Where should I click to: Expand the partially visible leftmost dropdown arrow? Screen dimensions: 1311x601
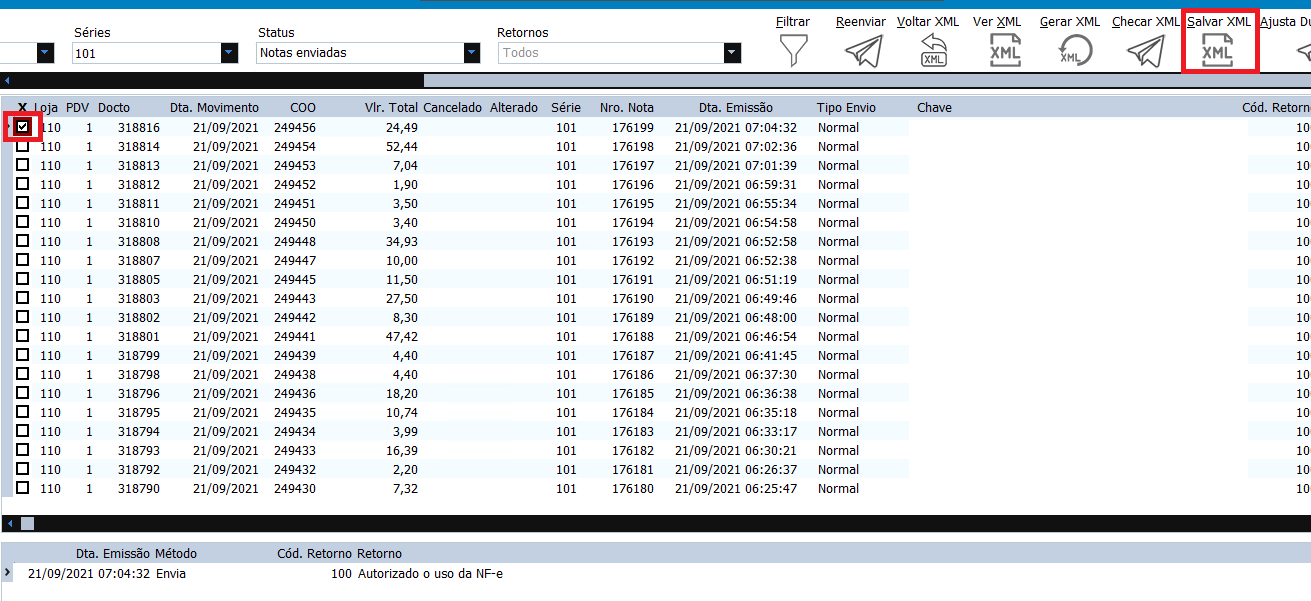tap(45, 53)
